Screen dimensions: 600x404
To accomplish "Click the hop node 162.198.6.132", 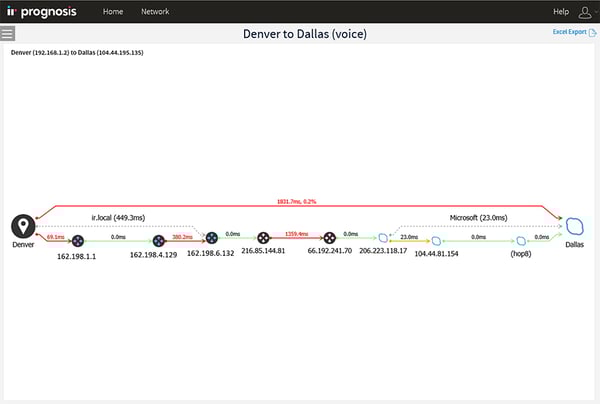I will 211,238.
